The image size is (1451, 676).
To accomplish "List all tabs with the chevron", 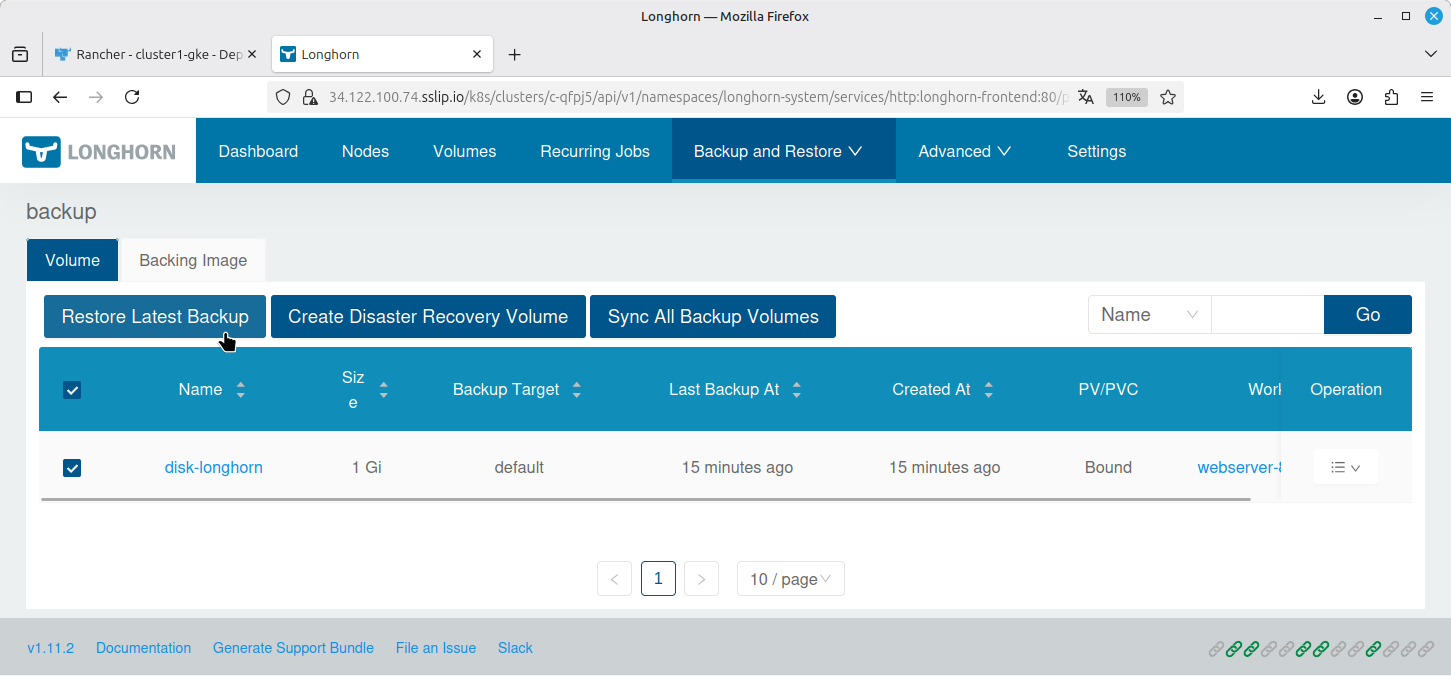I will 1431,54.
